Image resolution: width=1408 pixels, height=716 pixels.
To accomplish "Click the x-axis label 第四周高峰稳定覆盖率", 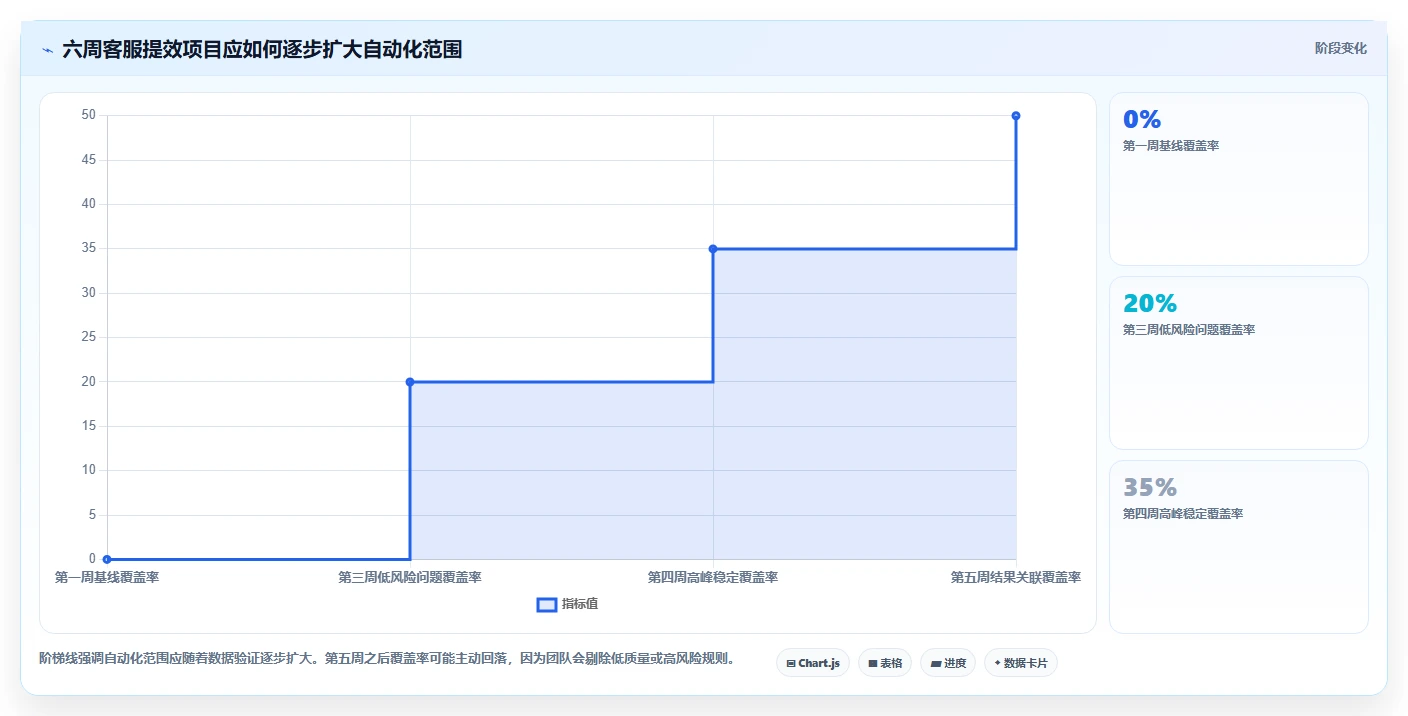I will point(713,577).
